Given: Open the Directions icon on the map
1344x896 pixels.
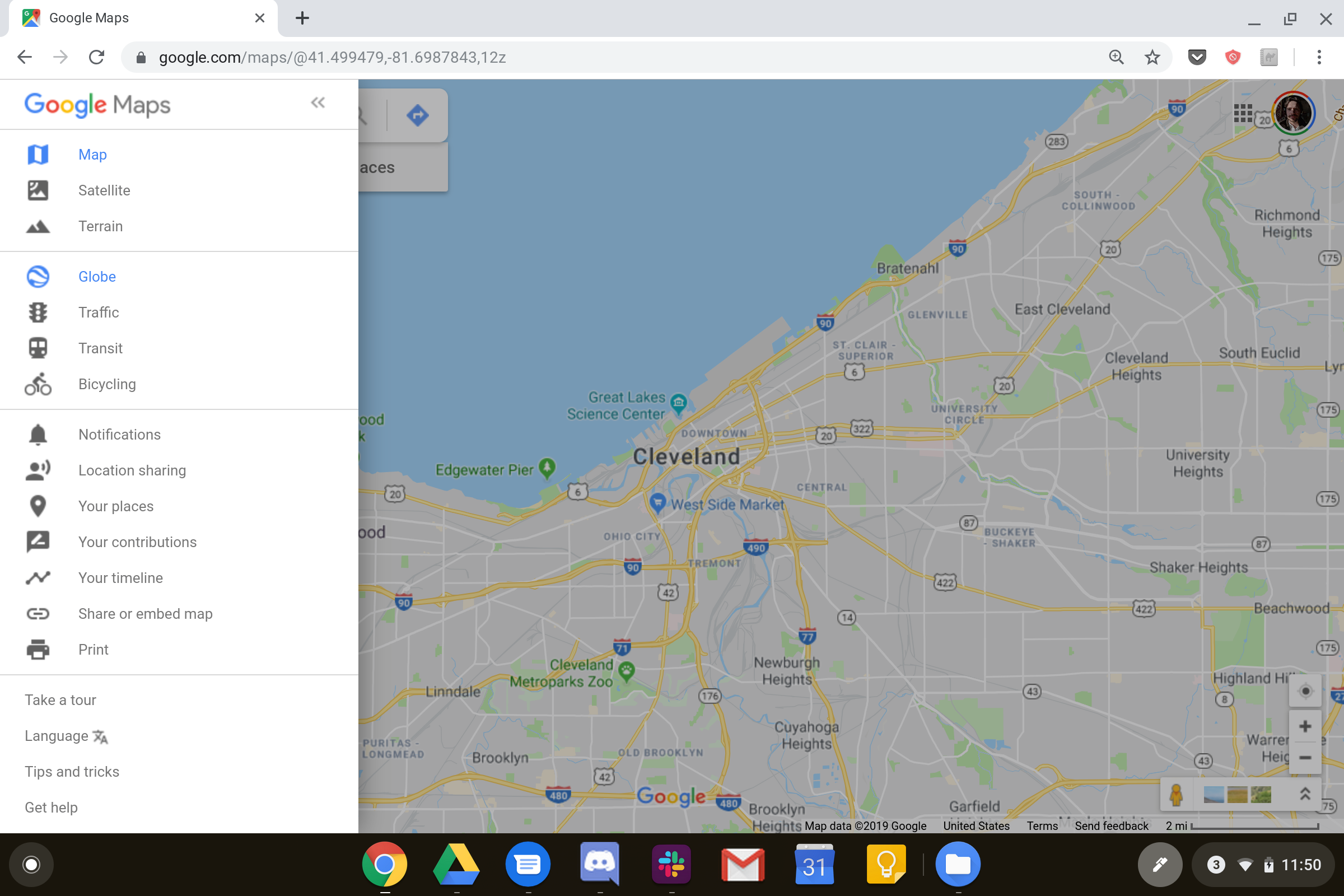Looking at the screenshot, I should (418, 115).
